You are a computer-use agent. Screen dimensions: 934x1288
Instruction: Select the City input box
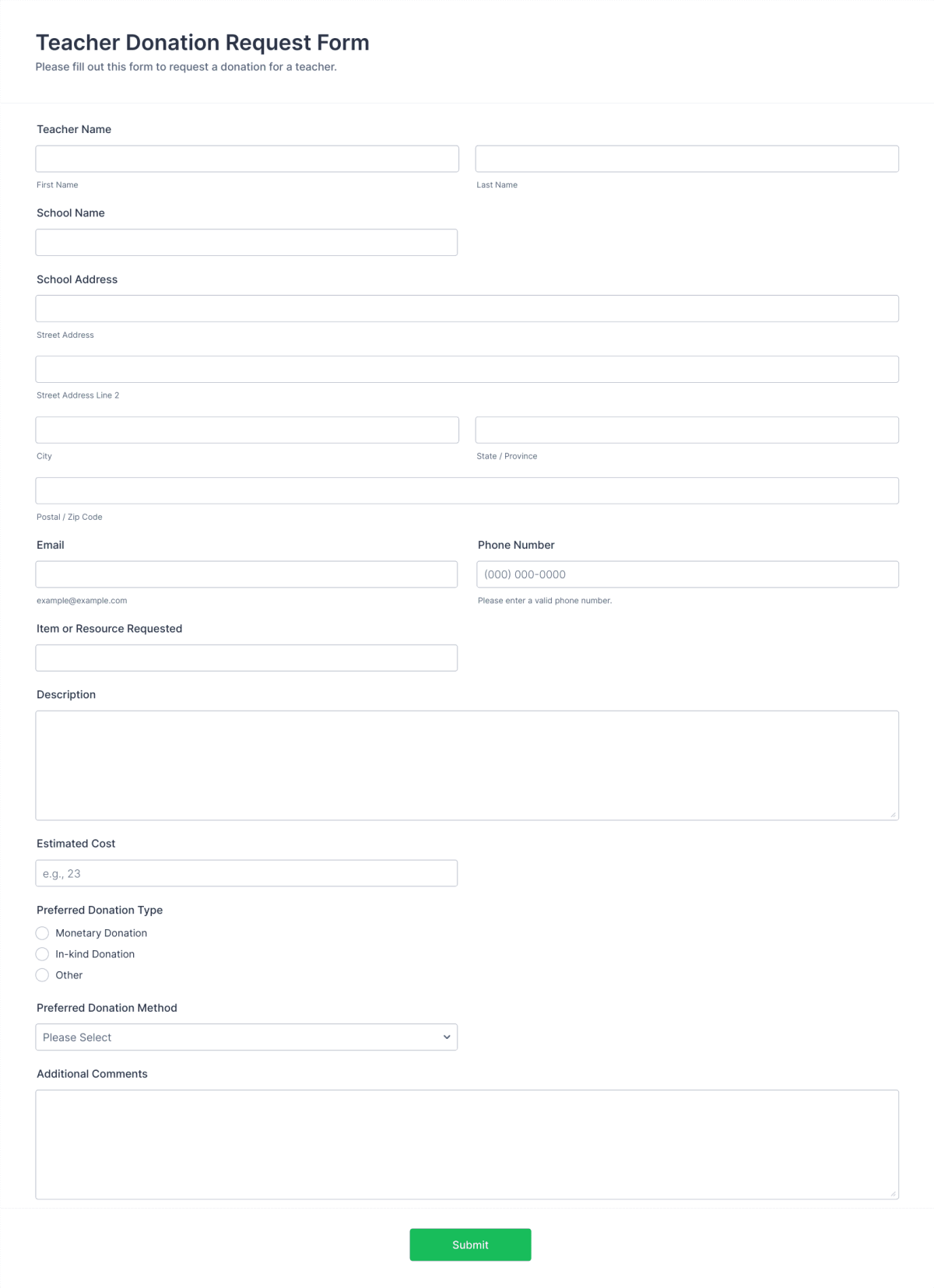point(246,429)
